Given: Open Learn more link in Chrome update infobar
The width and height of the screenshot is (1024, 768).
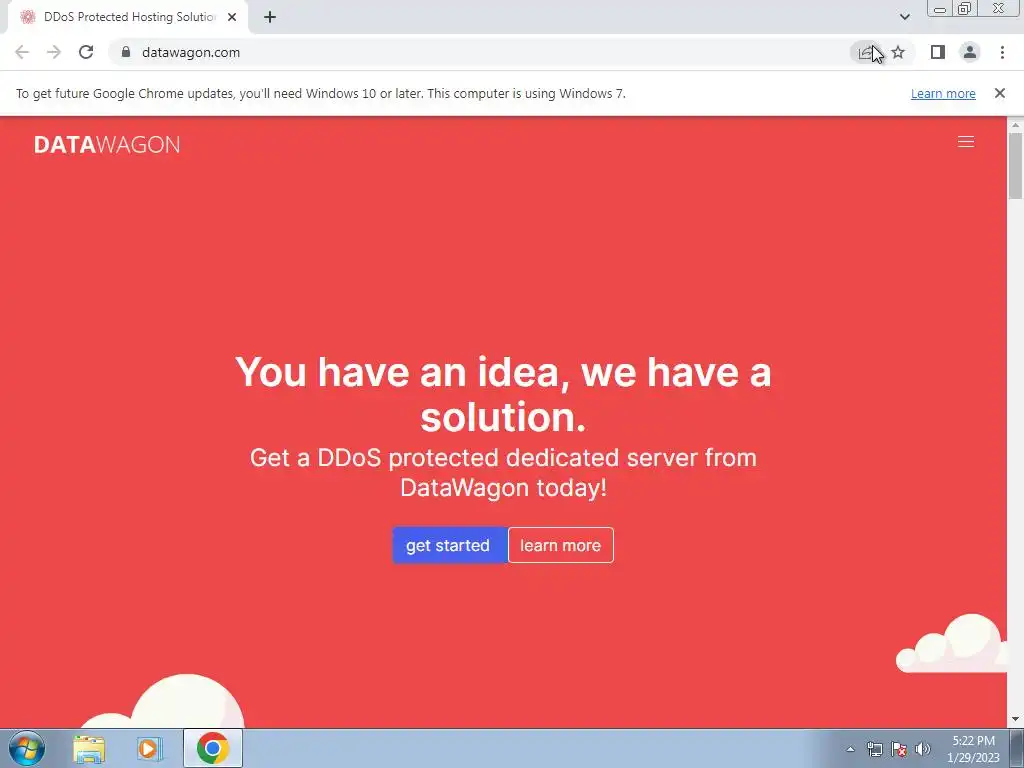Looking at the screenshot, I should pos(943,93).
